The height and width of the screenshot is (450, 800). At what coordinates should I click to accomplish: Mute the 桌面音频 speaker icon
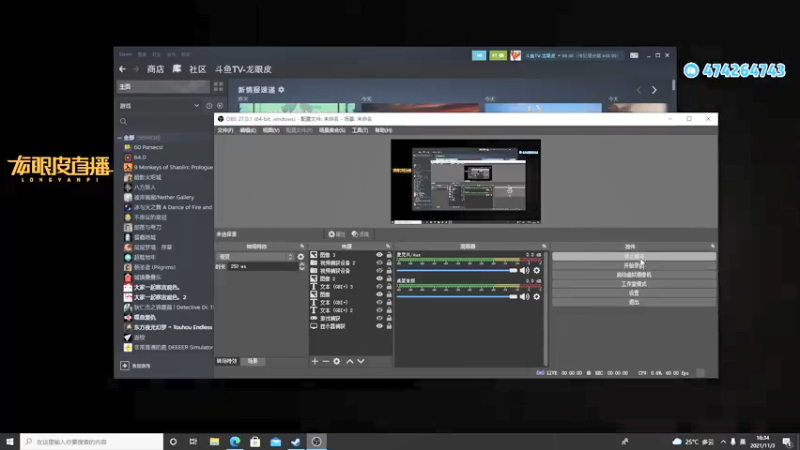tap(524, 296)
